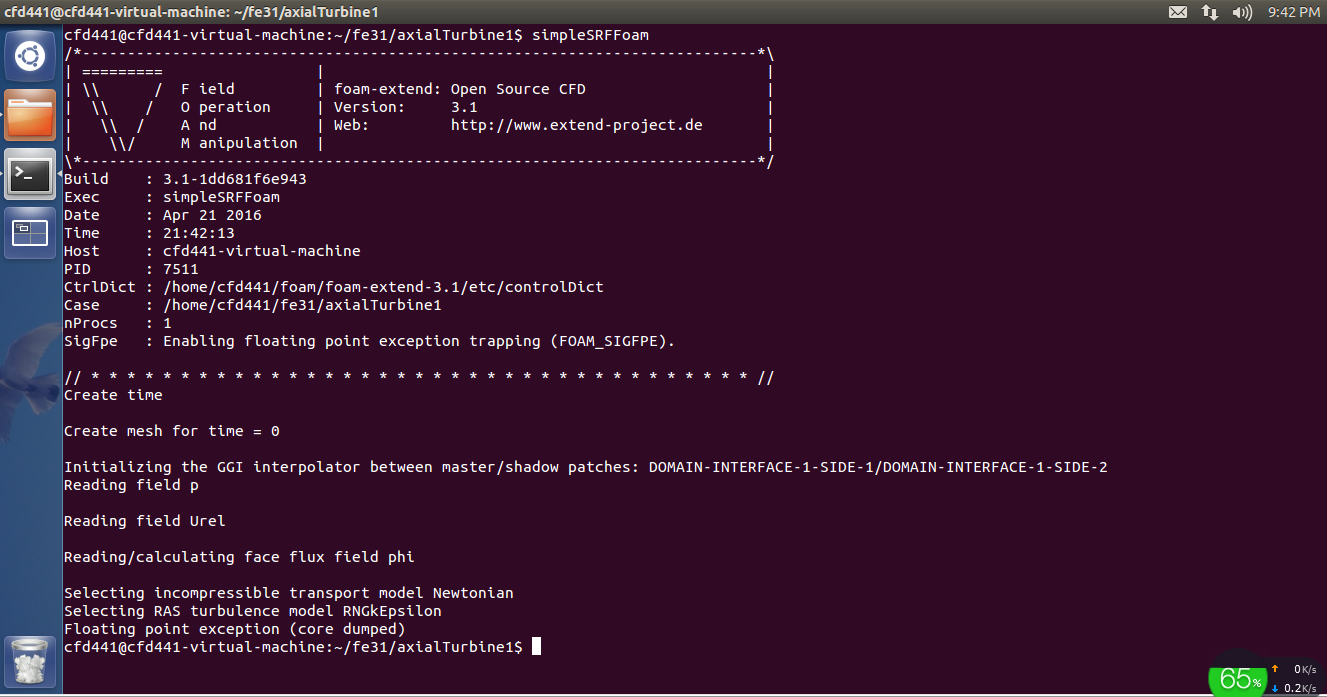Open the network connection indicator
1327x697 pixels.
point(1209,12)
